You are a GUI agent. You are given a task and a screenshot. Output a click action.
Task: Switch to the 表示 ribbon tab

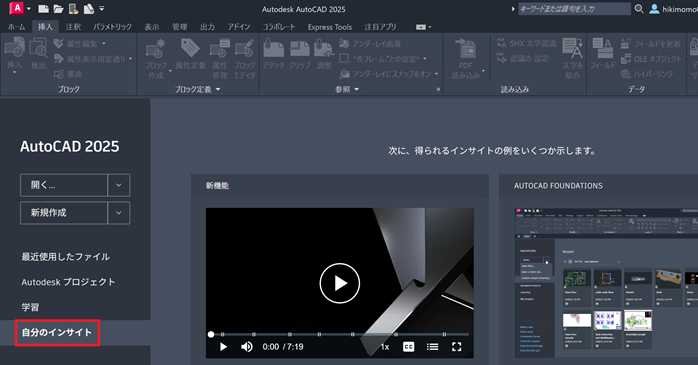152,27
